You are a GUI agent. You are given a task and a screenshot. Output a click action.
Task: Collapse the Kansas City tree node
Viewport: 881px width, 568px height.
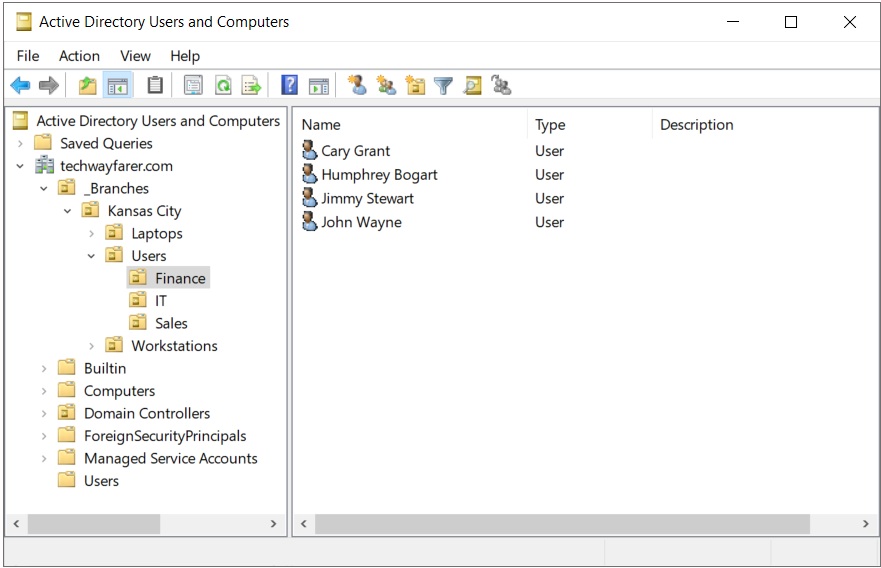(x=68, y=211)
